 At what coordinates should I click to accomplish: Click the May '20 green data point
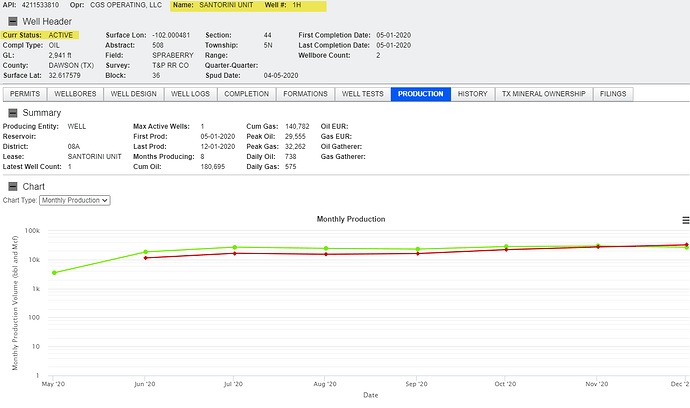click(x=54, y=273)
